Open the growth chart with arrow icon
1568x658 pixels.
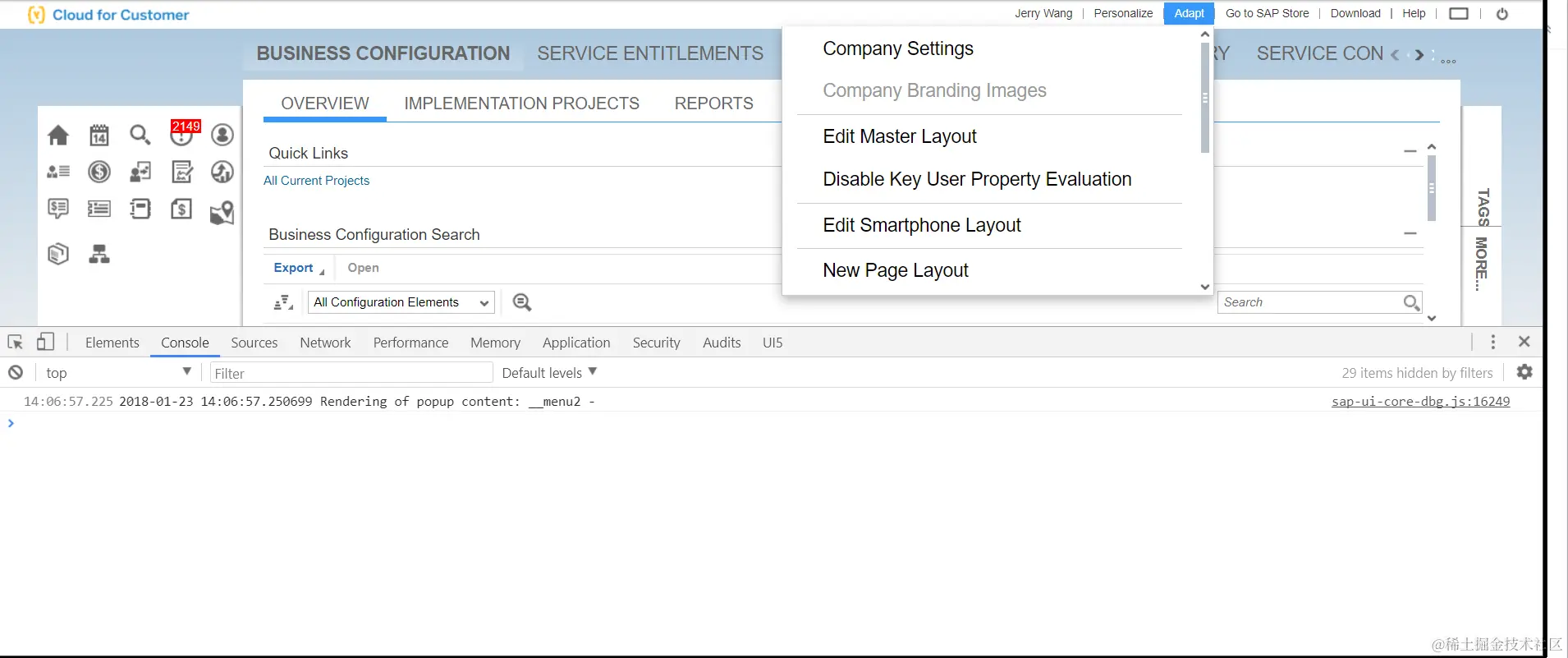click(x=222, y=172)
